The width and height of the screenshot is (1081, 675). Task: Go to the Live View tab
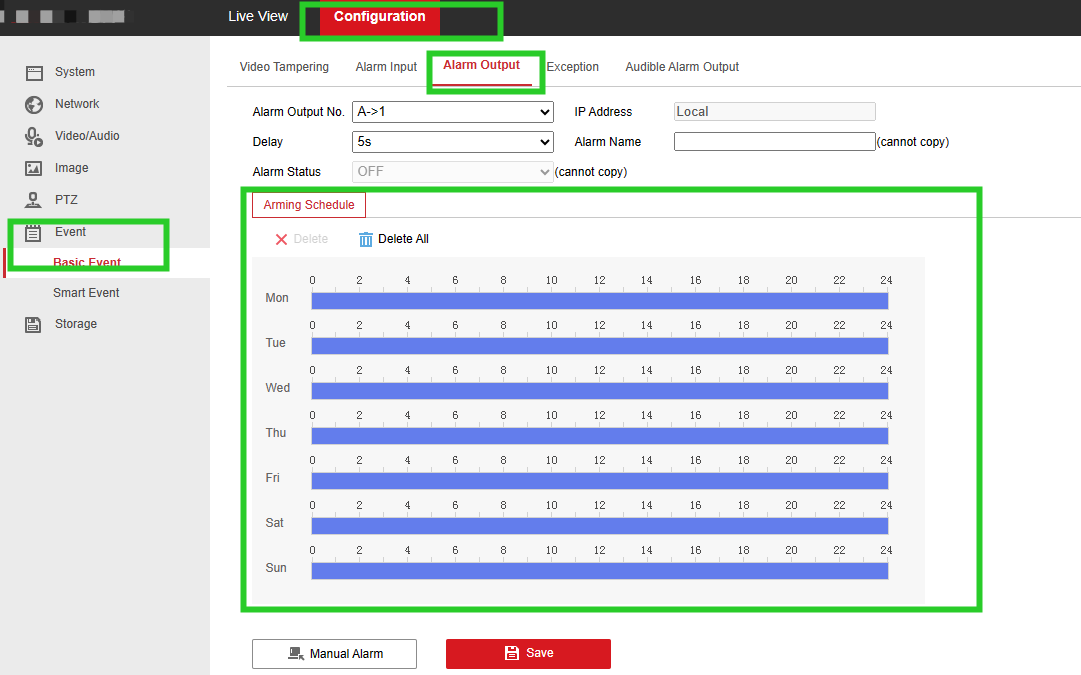click(x=258, y=17)
